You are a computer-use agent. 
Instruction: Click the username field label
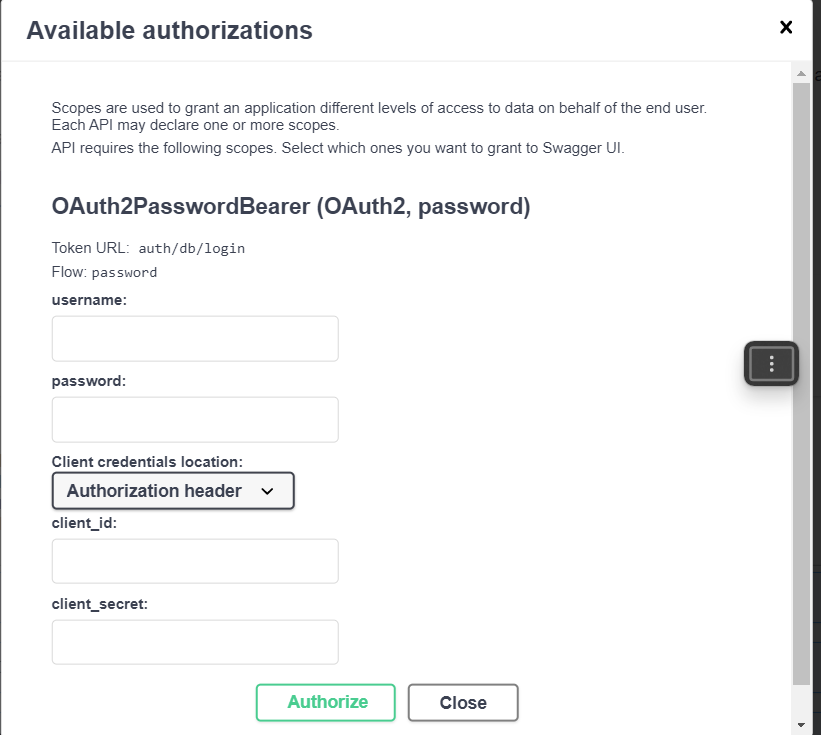[89, 299]
